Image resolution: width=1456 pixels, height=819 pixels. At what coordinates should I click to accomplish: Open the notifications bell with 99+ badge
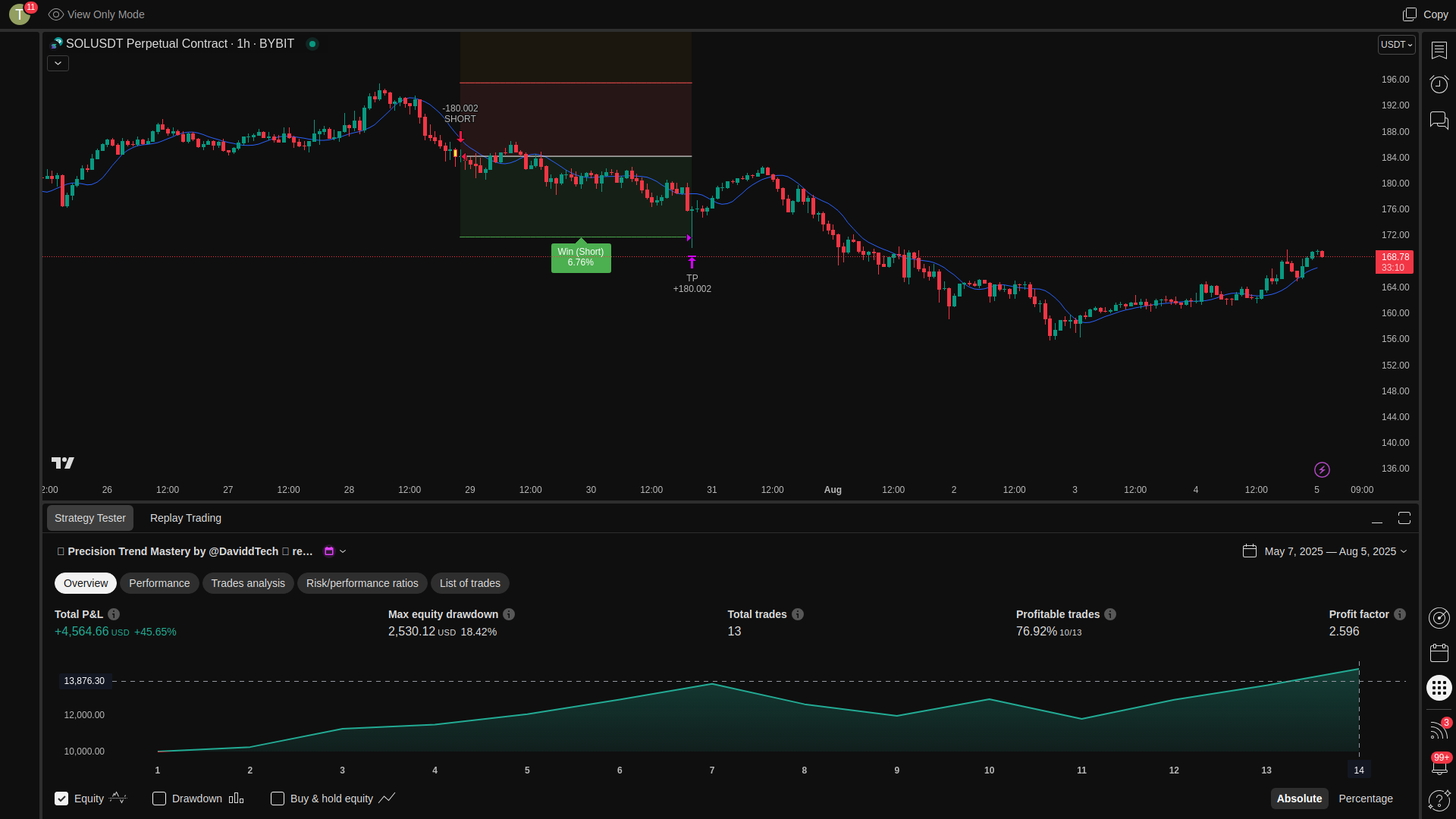tap(1439, 764)
